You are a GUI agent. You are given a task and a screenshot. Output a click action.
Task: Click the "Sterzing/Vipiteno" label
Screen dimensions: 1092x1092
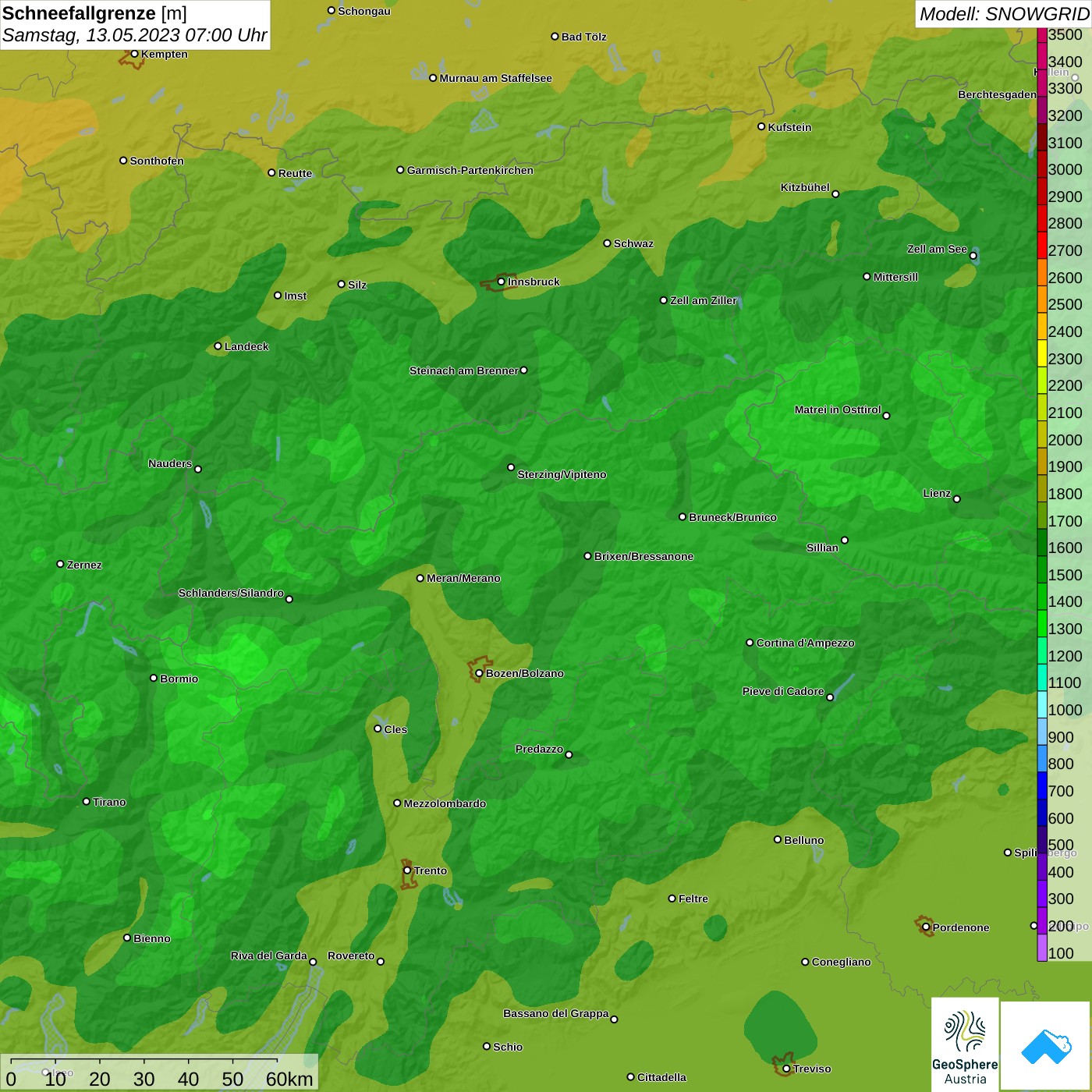tap(562, 474)
